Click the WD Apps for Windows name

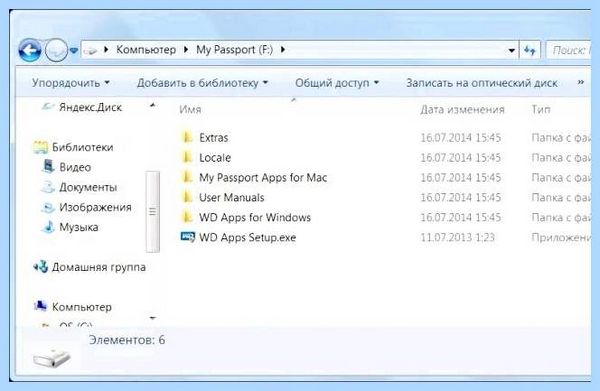(x=255, y=217)
